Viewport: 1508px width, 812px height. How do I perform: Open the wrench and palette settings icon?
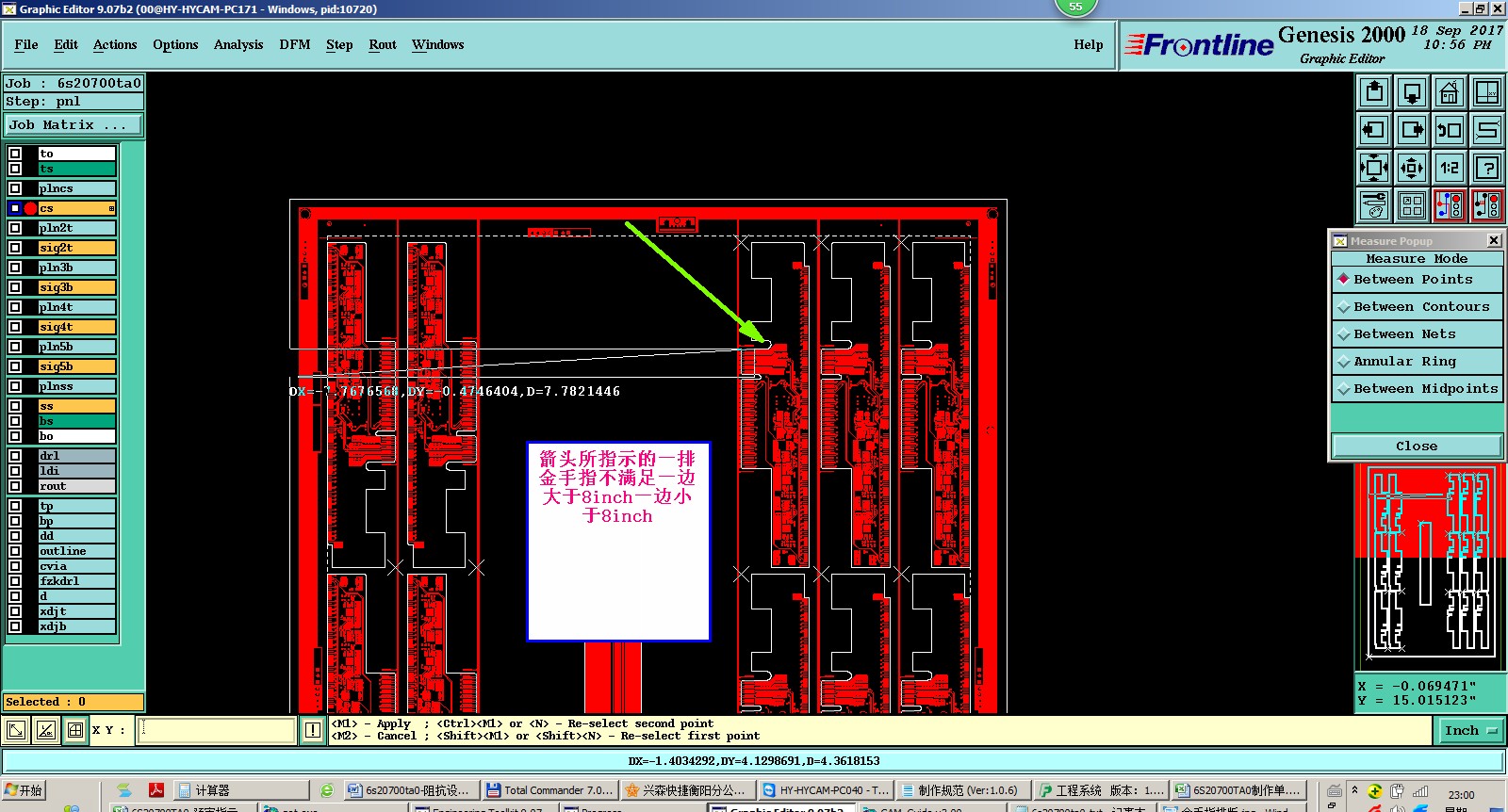click(x=1374, y=205)
